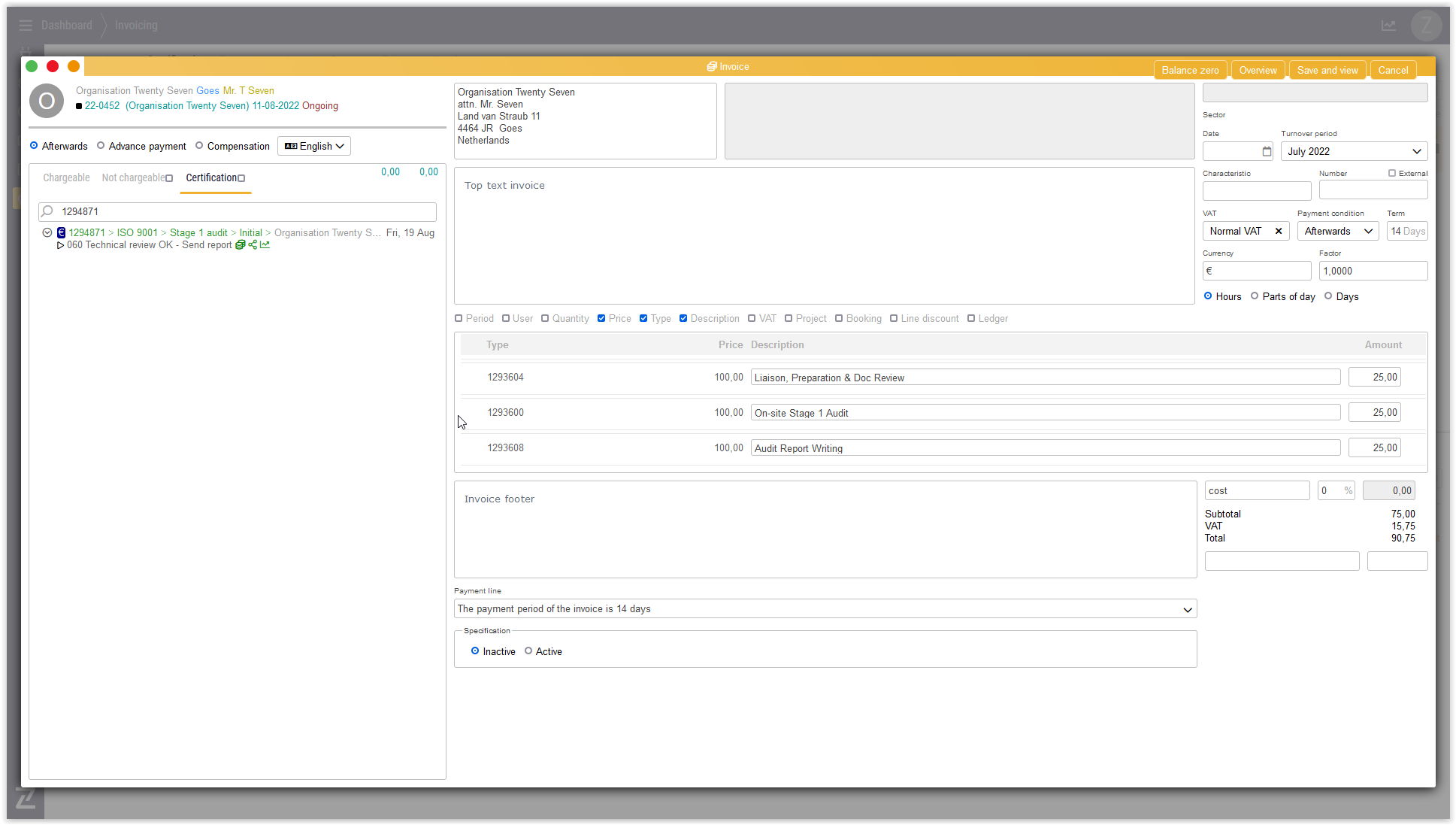This screenshot has width=1456, height=825.
Task: Click the green share icon after Send report
Action: coord(253,245)
